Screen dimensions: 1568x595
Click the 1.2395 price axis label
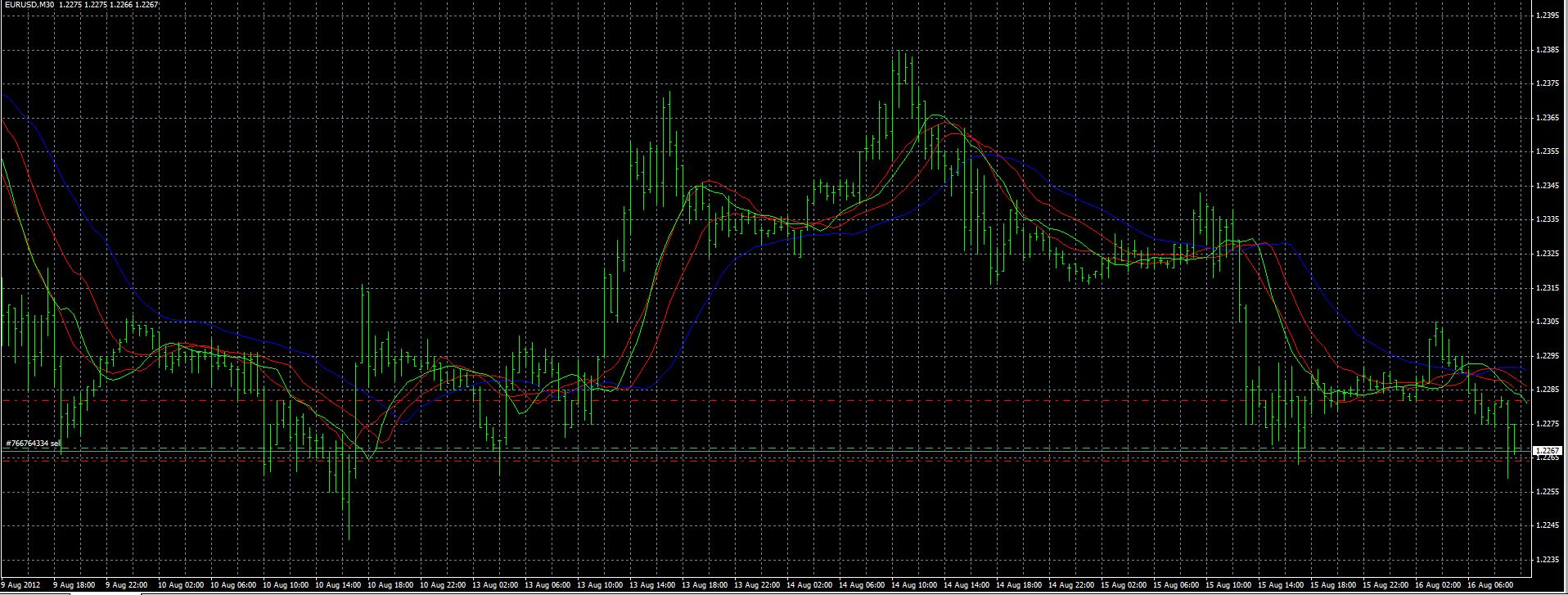pyautogui.click(x=1548, y=16)
